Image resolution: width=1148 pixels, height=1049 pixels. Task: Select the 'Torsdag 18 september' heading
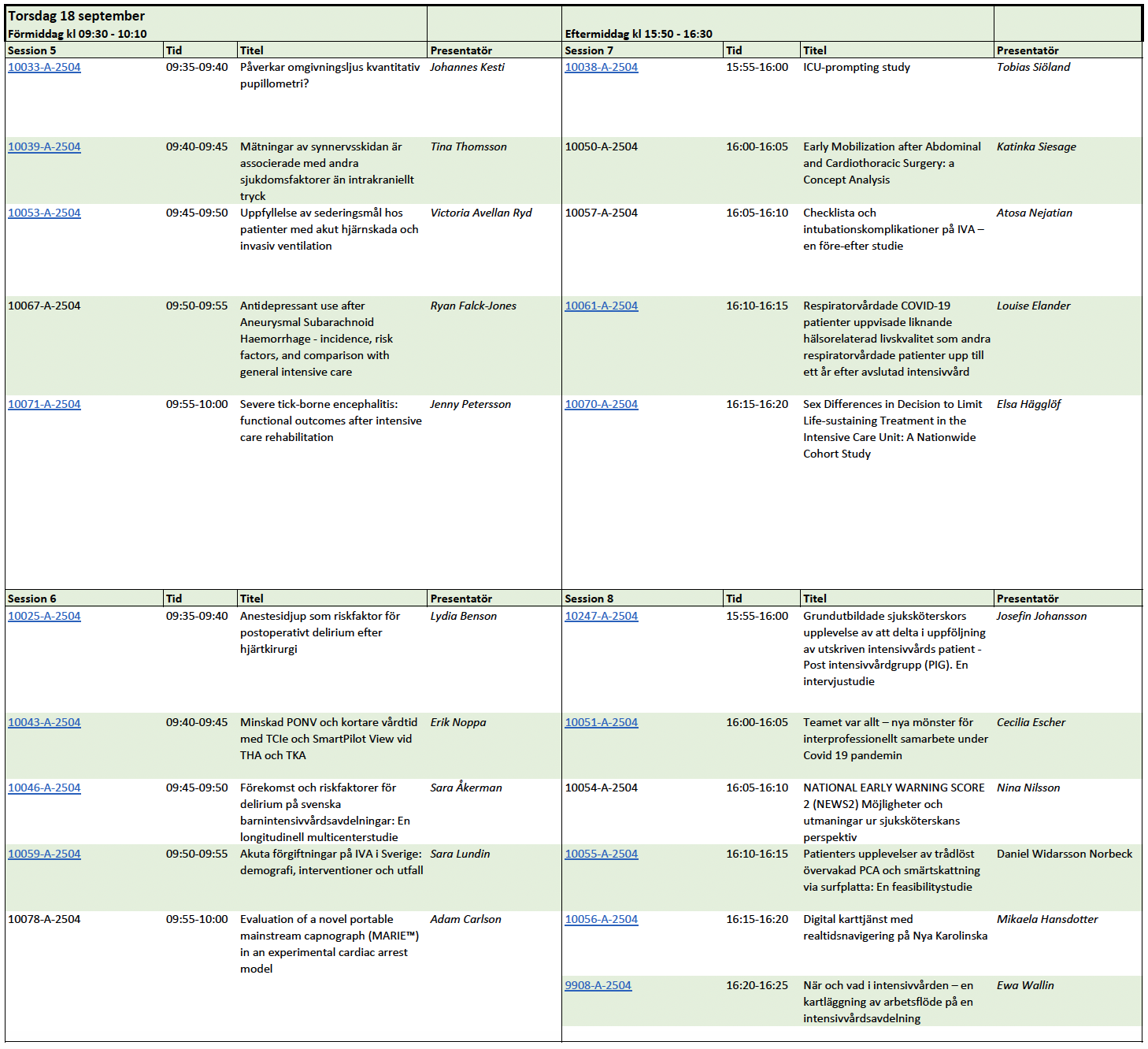tap(76, 16)
